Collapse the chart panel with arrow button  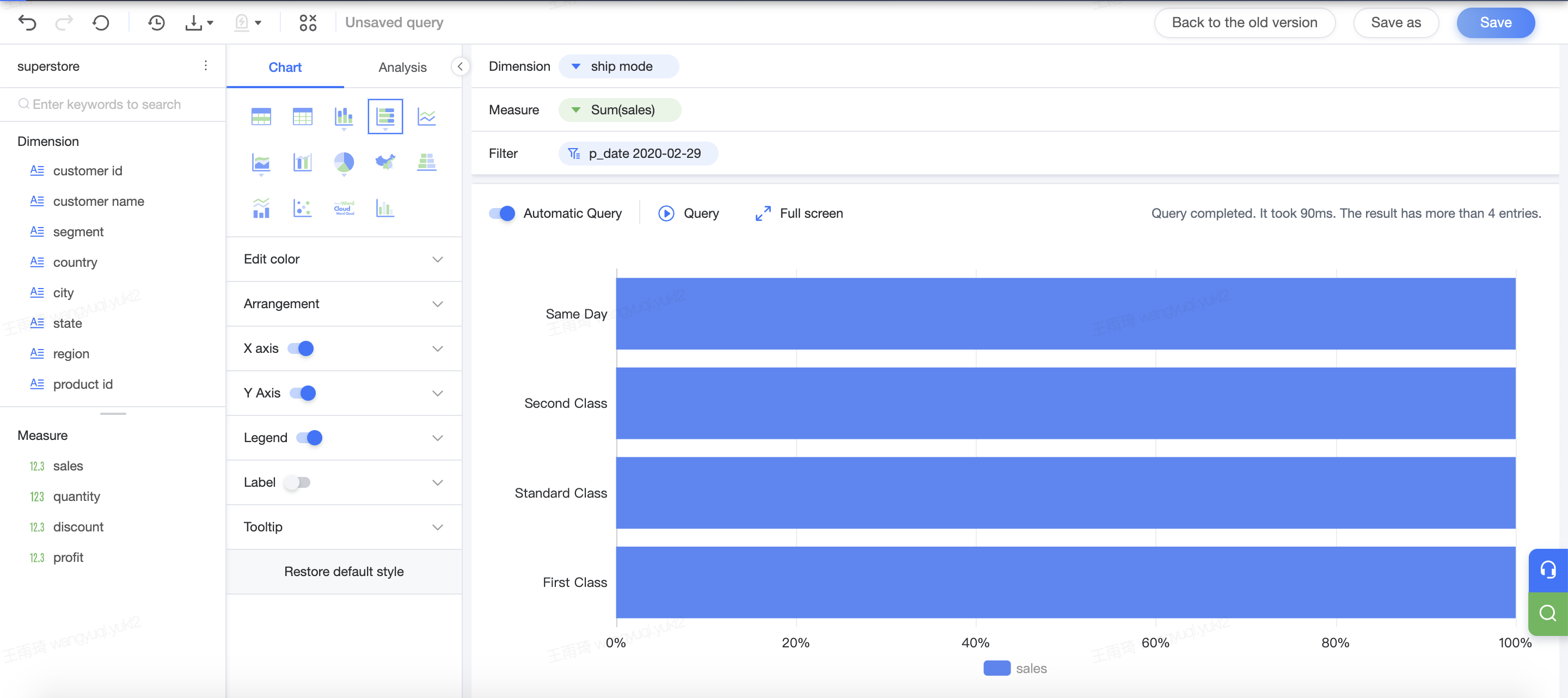(460, 66)
